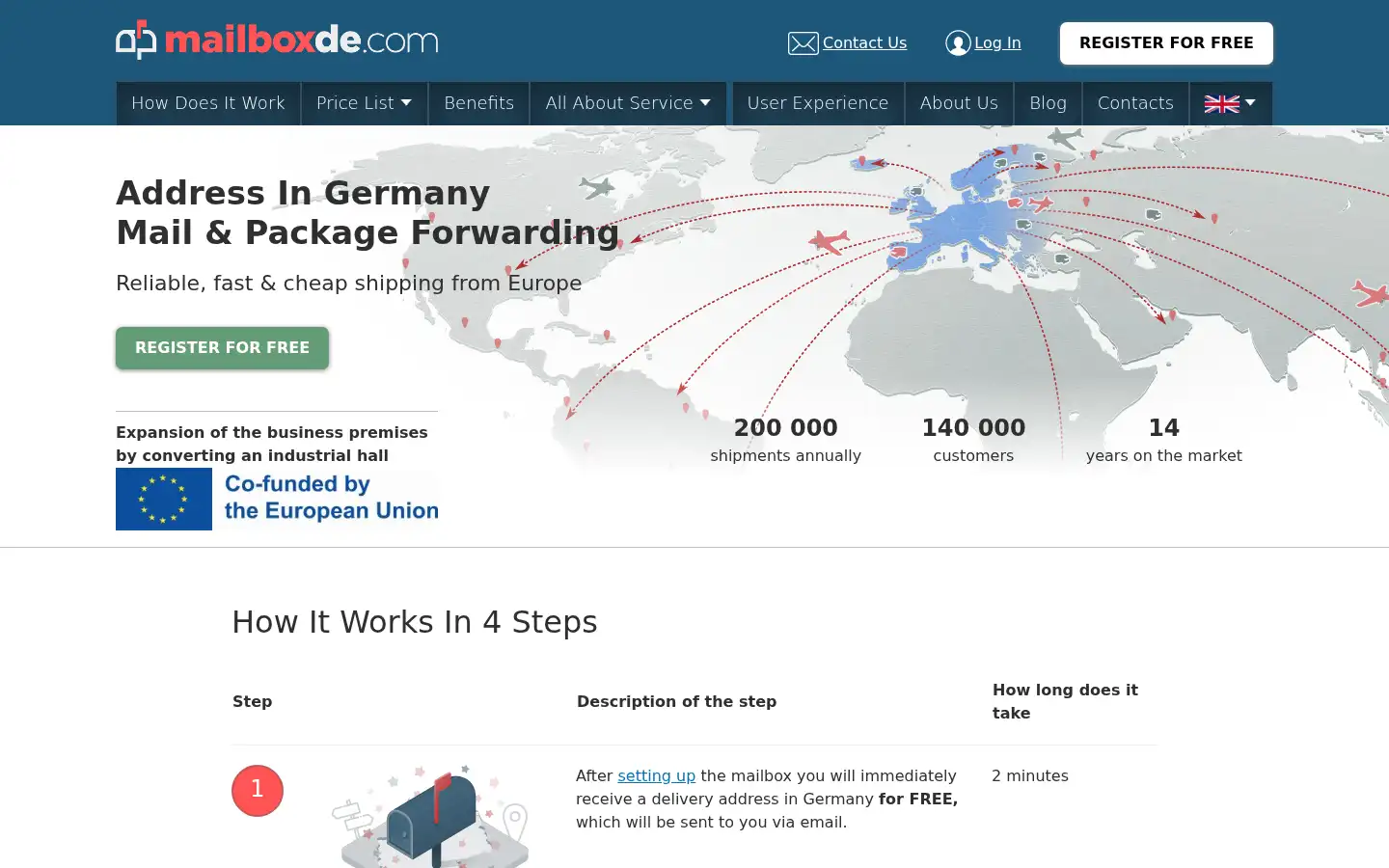
Task: Click the 'Address In Germany' headline
Action: point(303,193)
